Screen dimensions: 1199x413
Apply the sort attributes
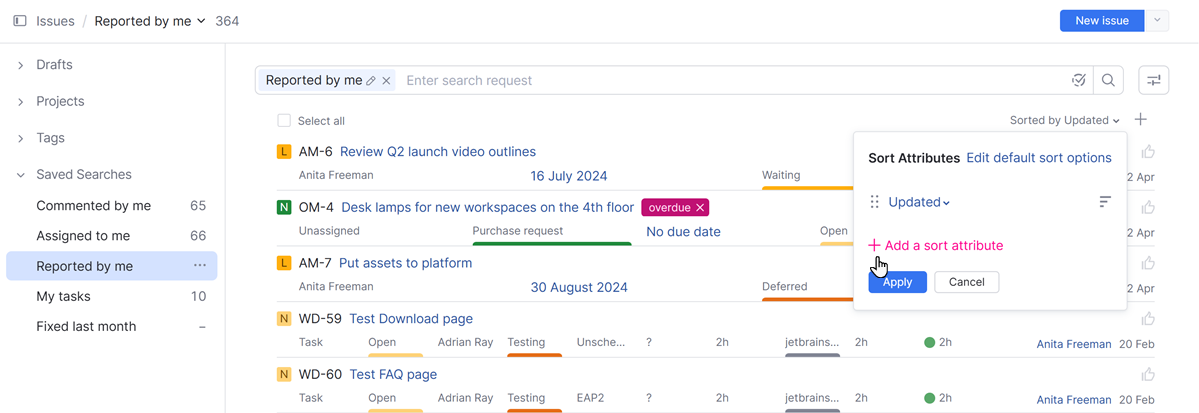897,282
